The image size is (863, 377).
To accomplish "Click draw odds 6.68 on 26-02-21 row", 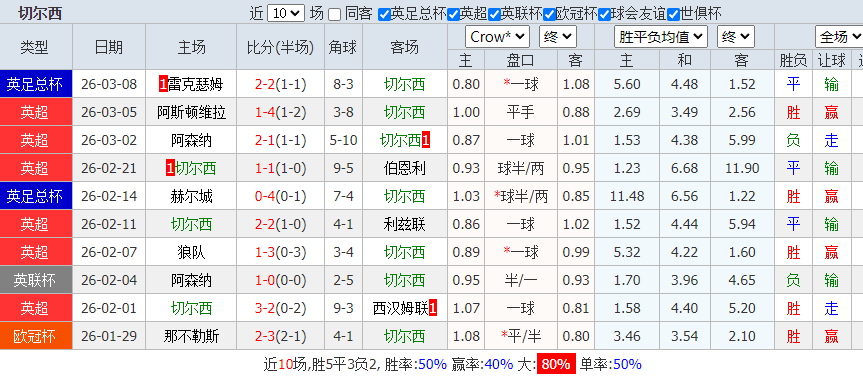I will (685, 168).
